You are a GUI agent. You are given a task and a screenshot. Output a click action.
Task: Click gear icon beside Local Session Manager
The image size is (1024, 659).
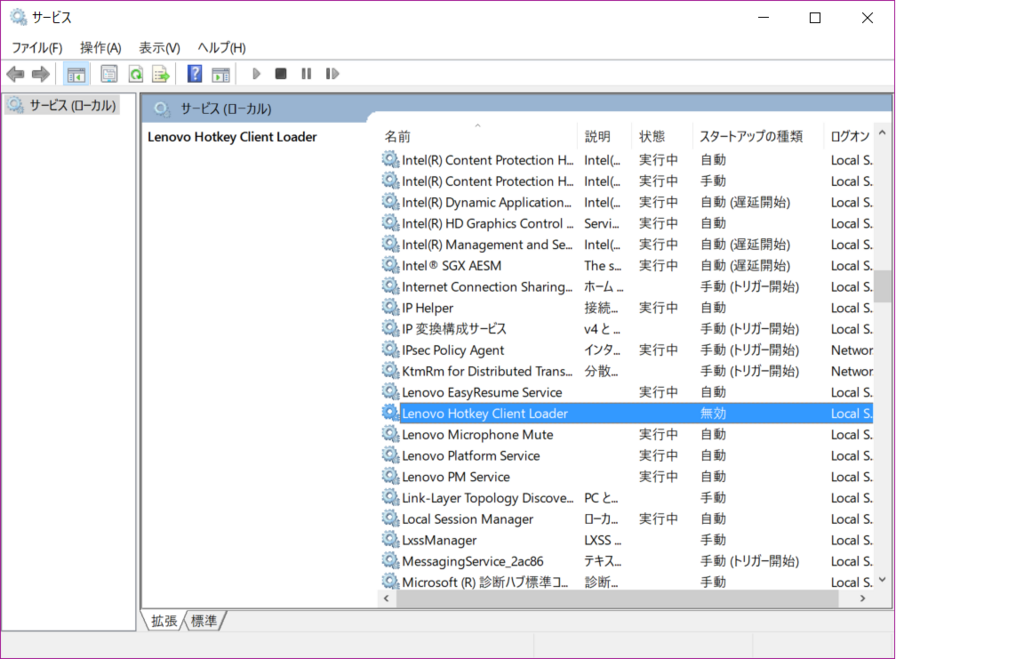click(390, 519)
